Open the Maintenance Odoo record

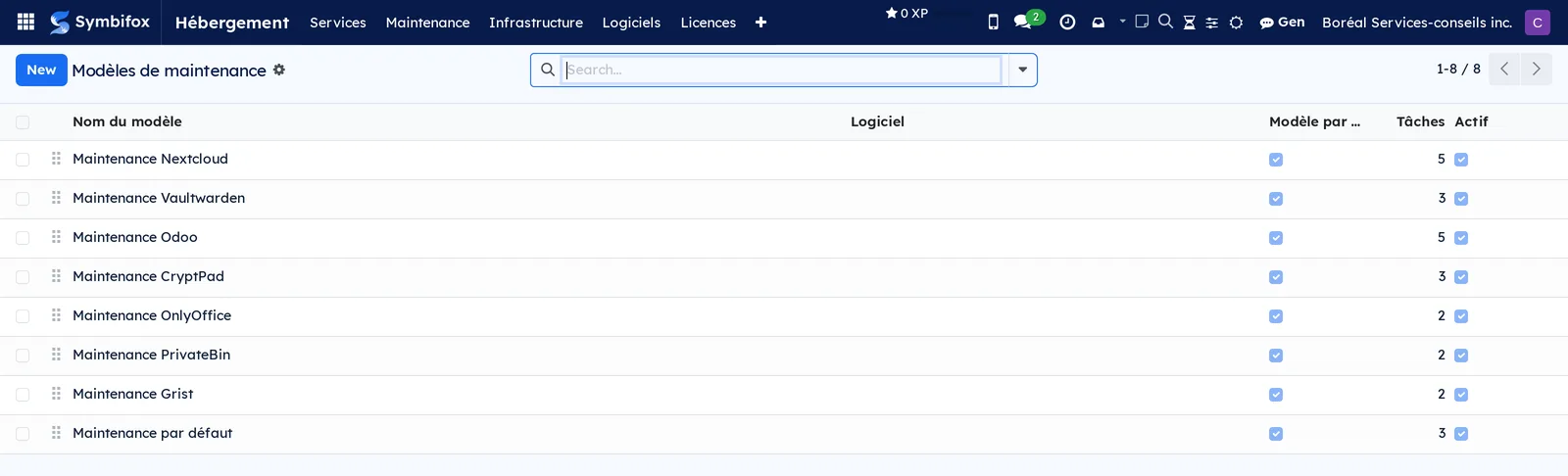click(135, 237)
